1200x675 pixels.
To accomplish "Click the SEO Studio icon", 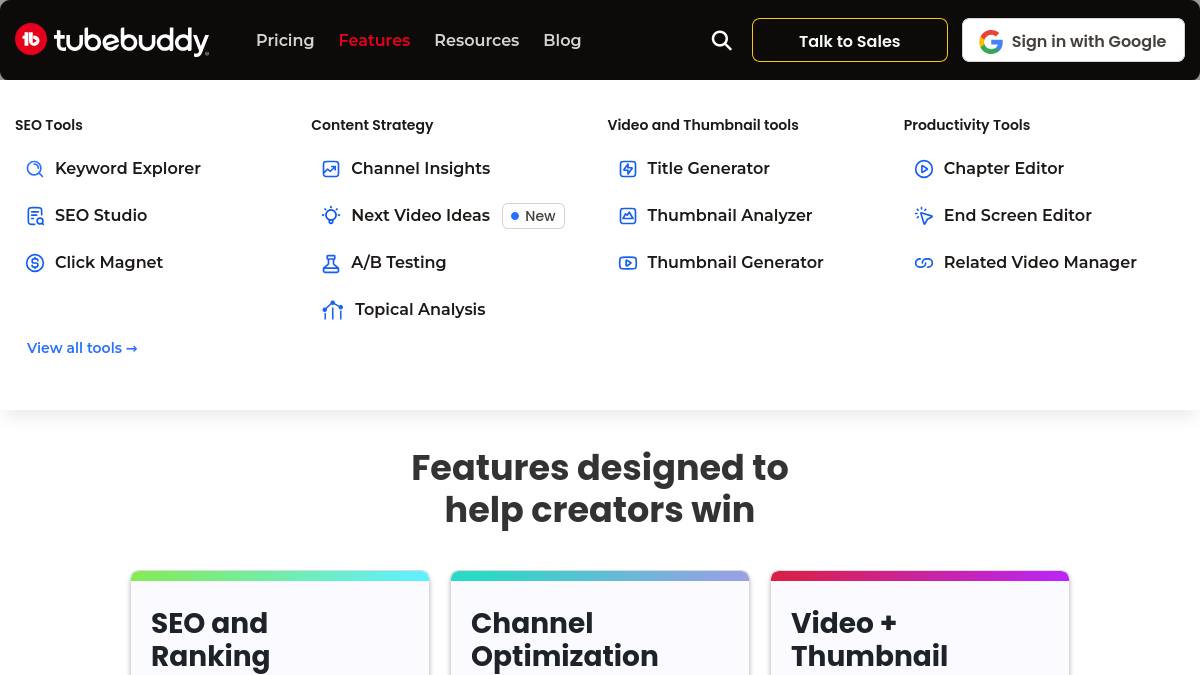I will (35, 216).
